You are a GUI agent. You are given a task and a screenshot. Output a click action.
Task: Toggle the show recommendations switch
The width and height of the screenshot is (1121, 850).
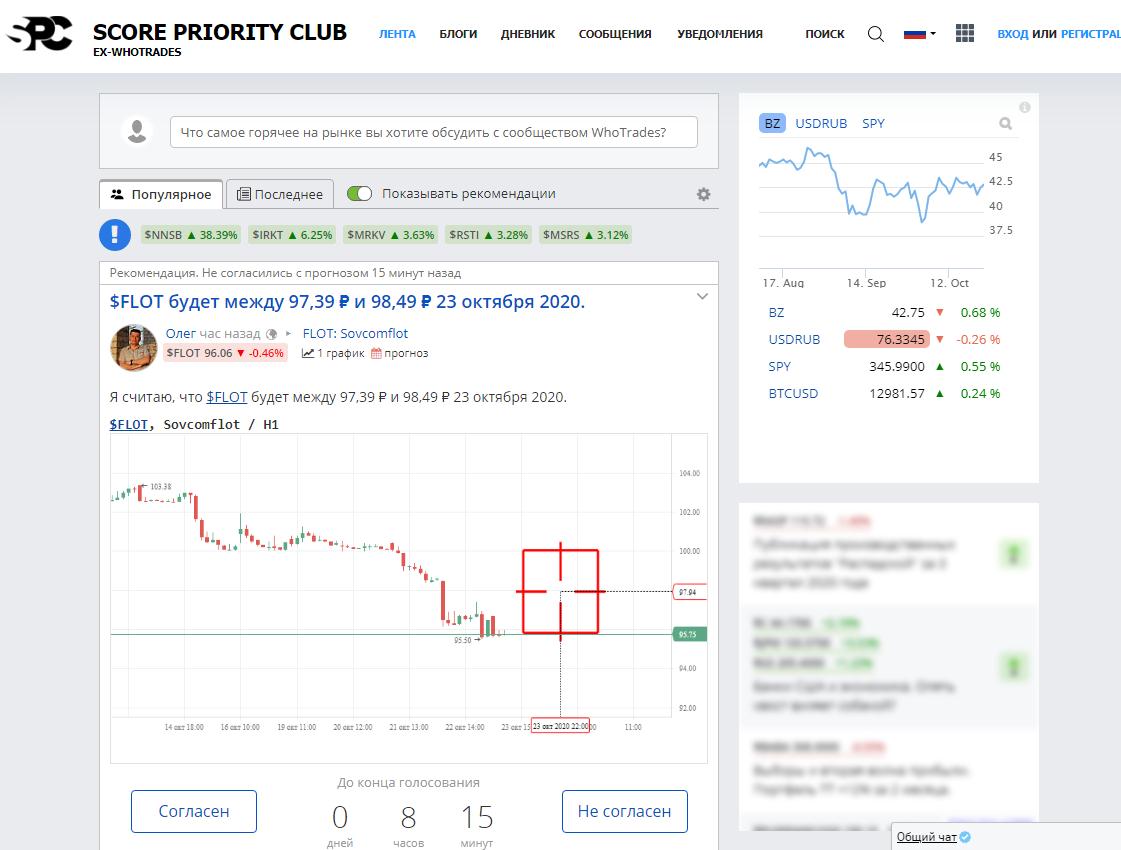[359, 194]
